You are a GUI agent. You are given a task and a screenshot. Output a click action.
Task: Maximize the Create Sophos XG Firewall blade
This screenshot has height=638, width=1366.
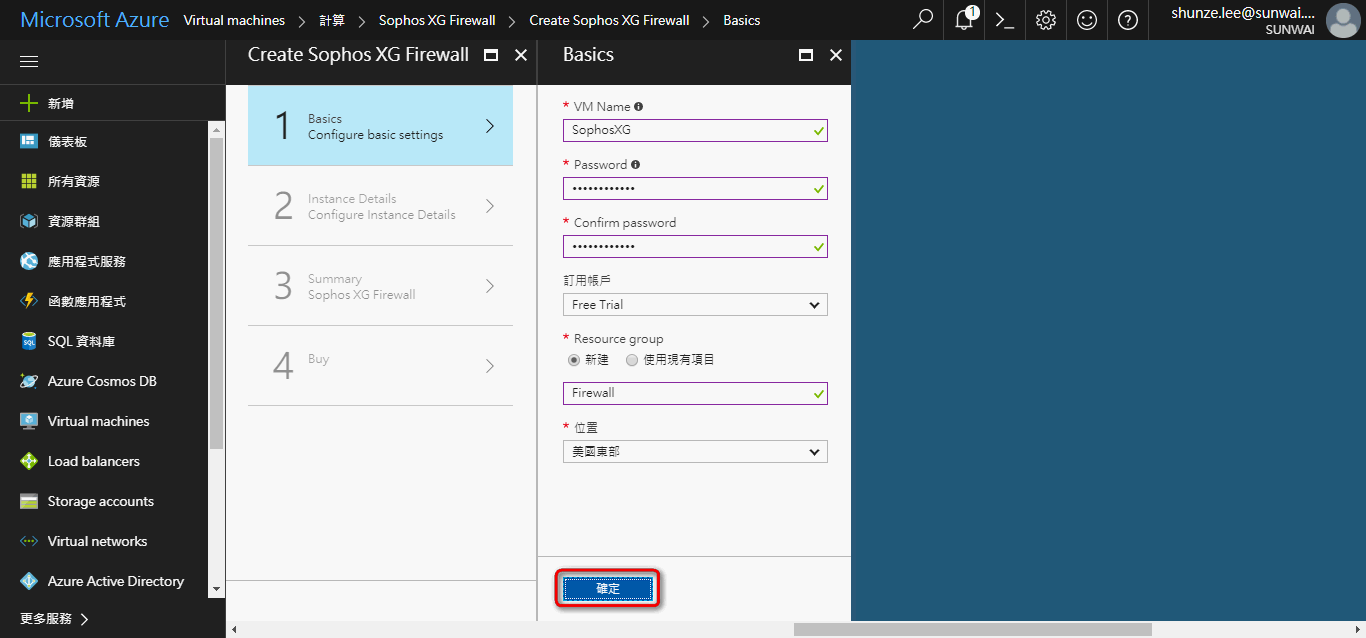[491, 55]
